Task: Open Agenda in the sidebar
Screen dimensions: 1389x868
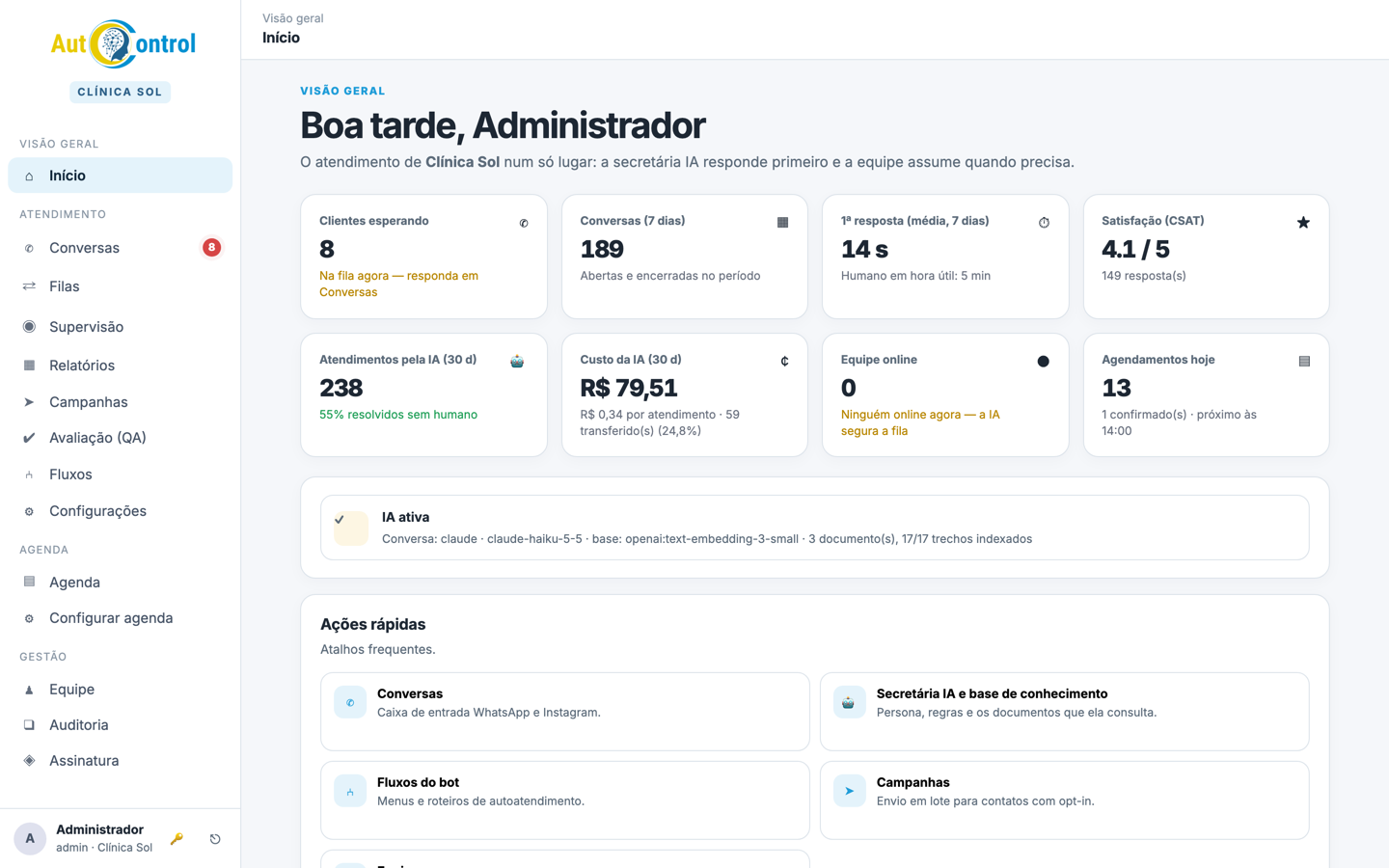Action: coord(120,583)
